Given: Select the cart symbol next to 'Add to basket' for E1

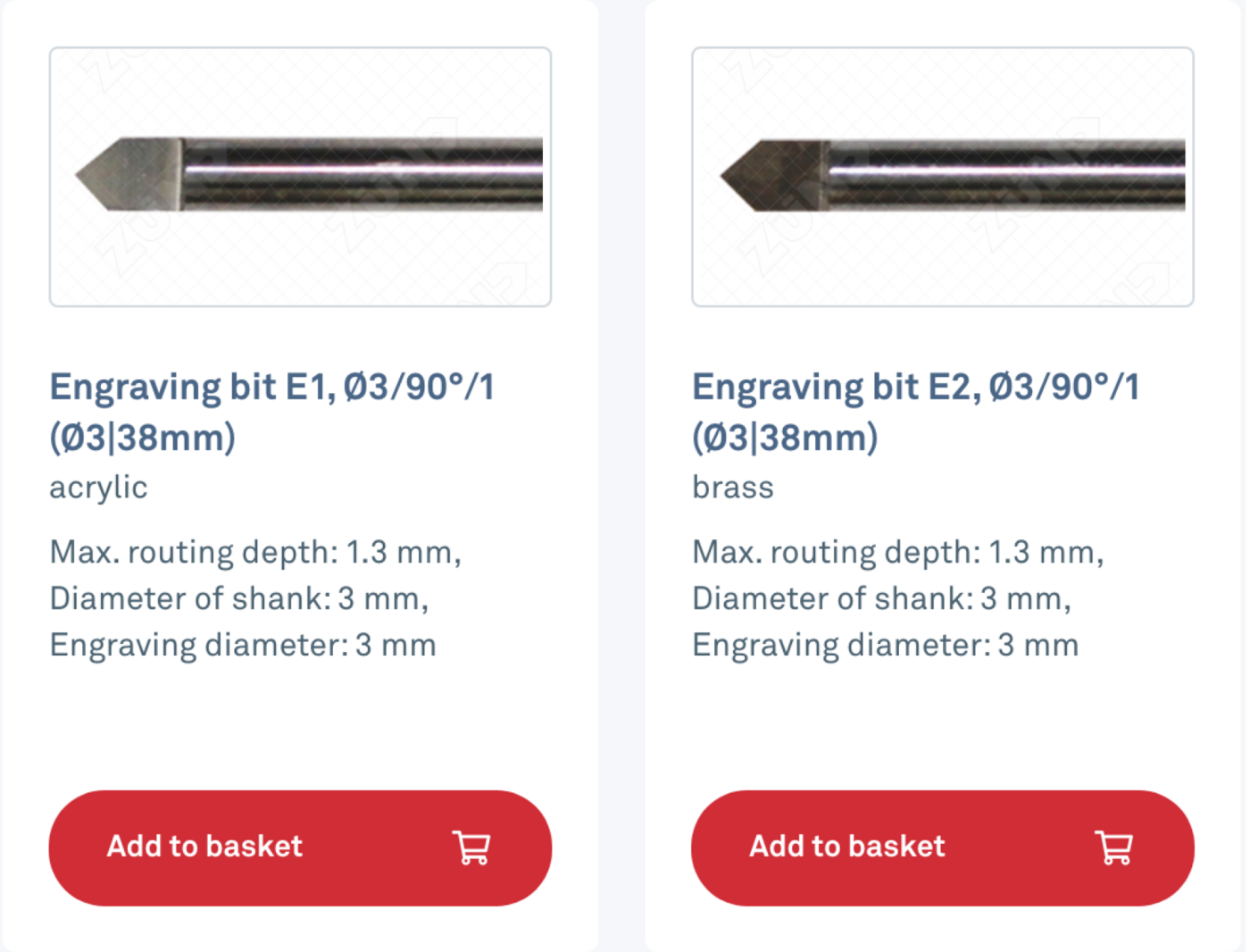Looking at the screenshot, I should coord(472,848).
